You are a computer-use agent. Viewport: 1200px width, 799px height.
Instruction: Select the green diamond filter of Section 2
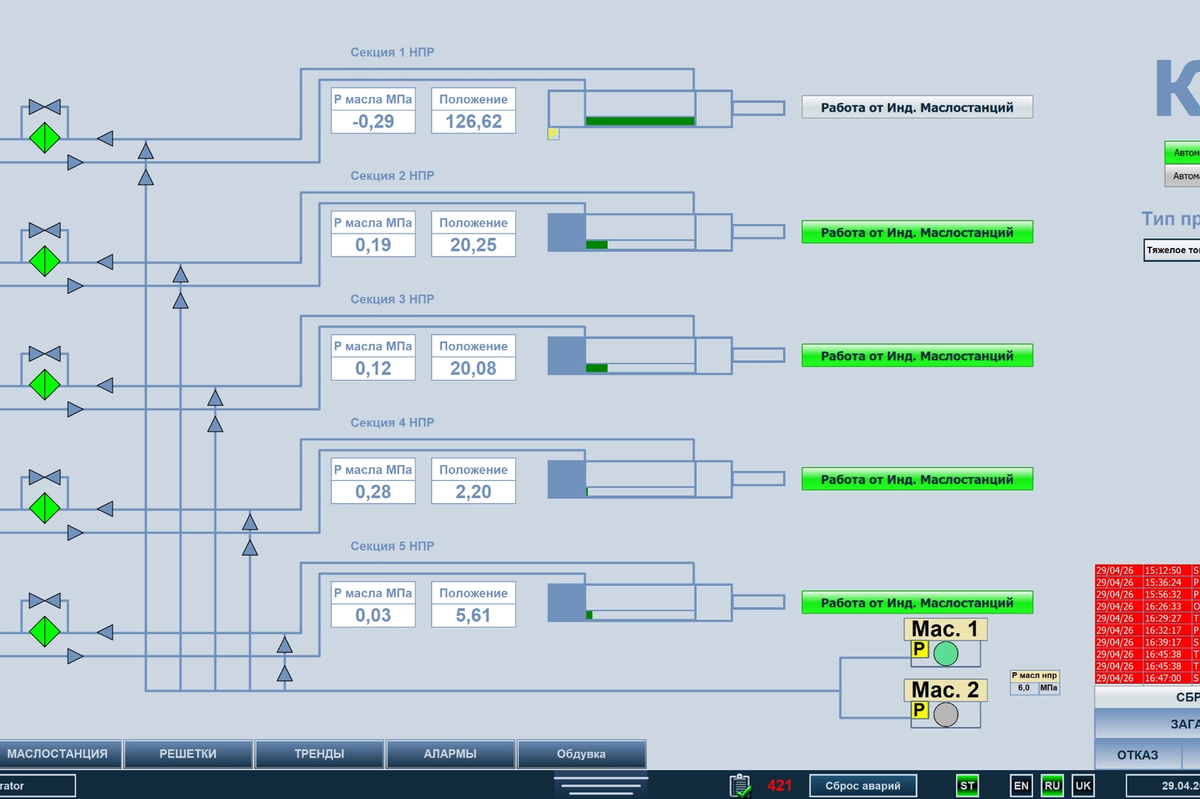[44, 261]
